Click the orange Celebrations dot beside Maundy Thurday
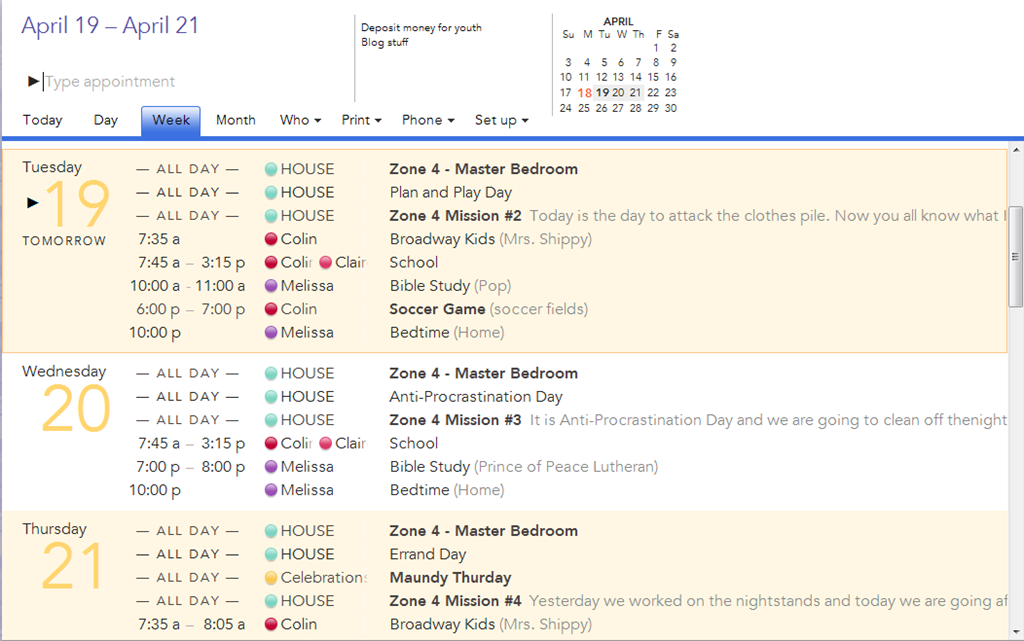Screen dimensions: 1024x641 coord(271,578)
